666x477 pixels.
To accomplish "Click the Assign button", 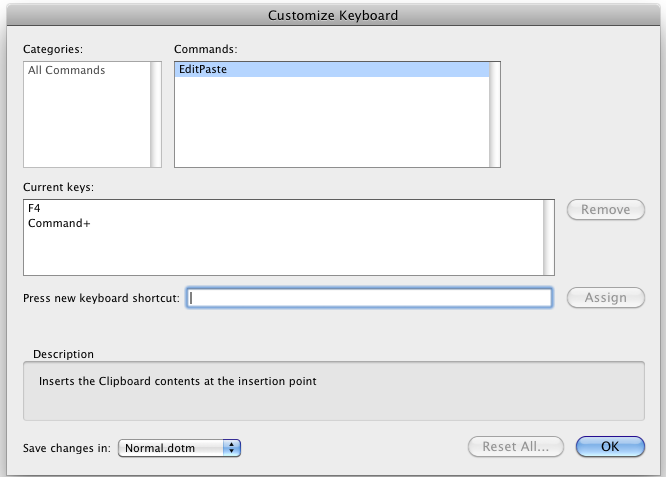I will coord(606,298).
